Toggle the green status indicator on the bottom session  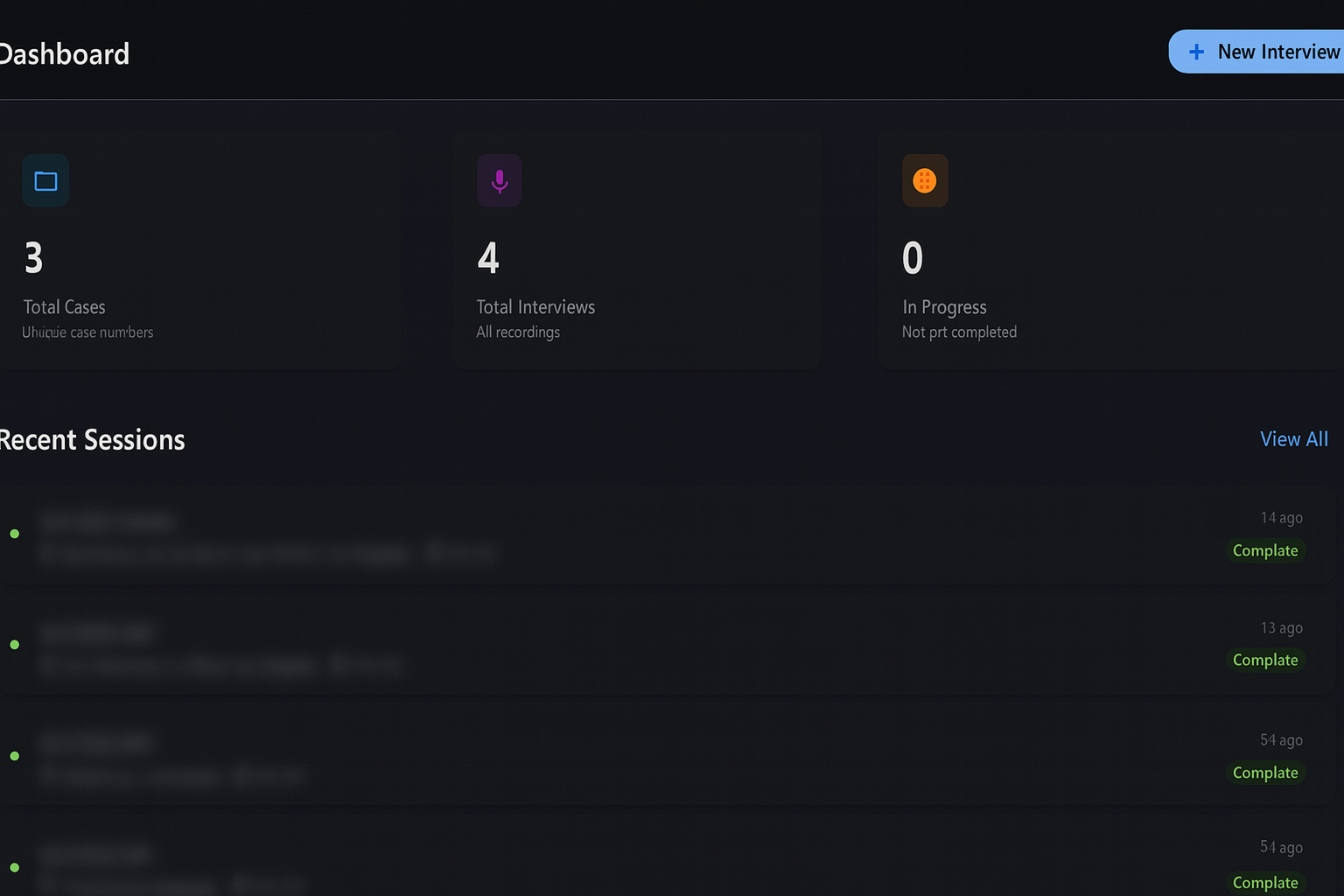point(14,866)
